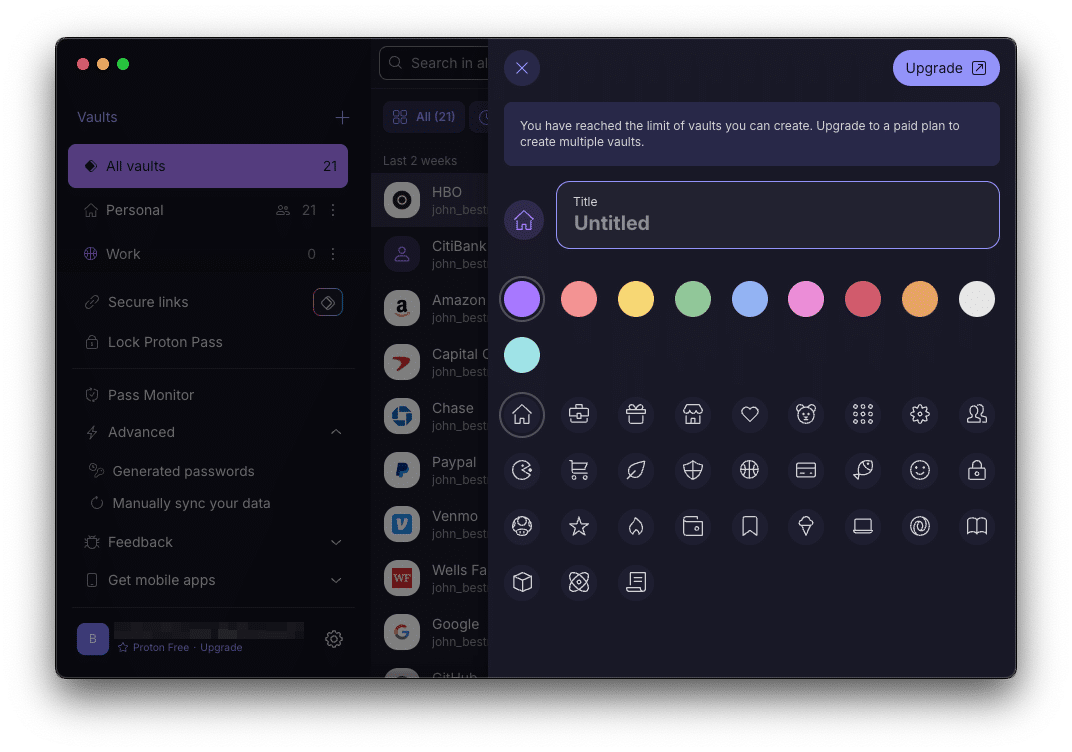Pick the shopping cart vault icon
Image resolution: width=1072 pixels, height=752 pixels.
point(578,470)
